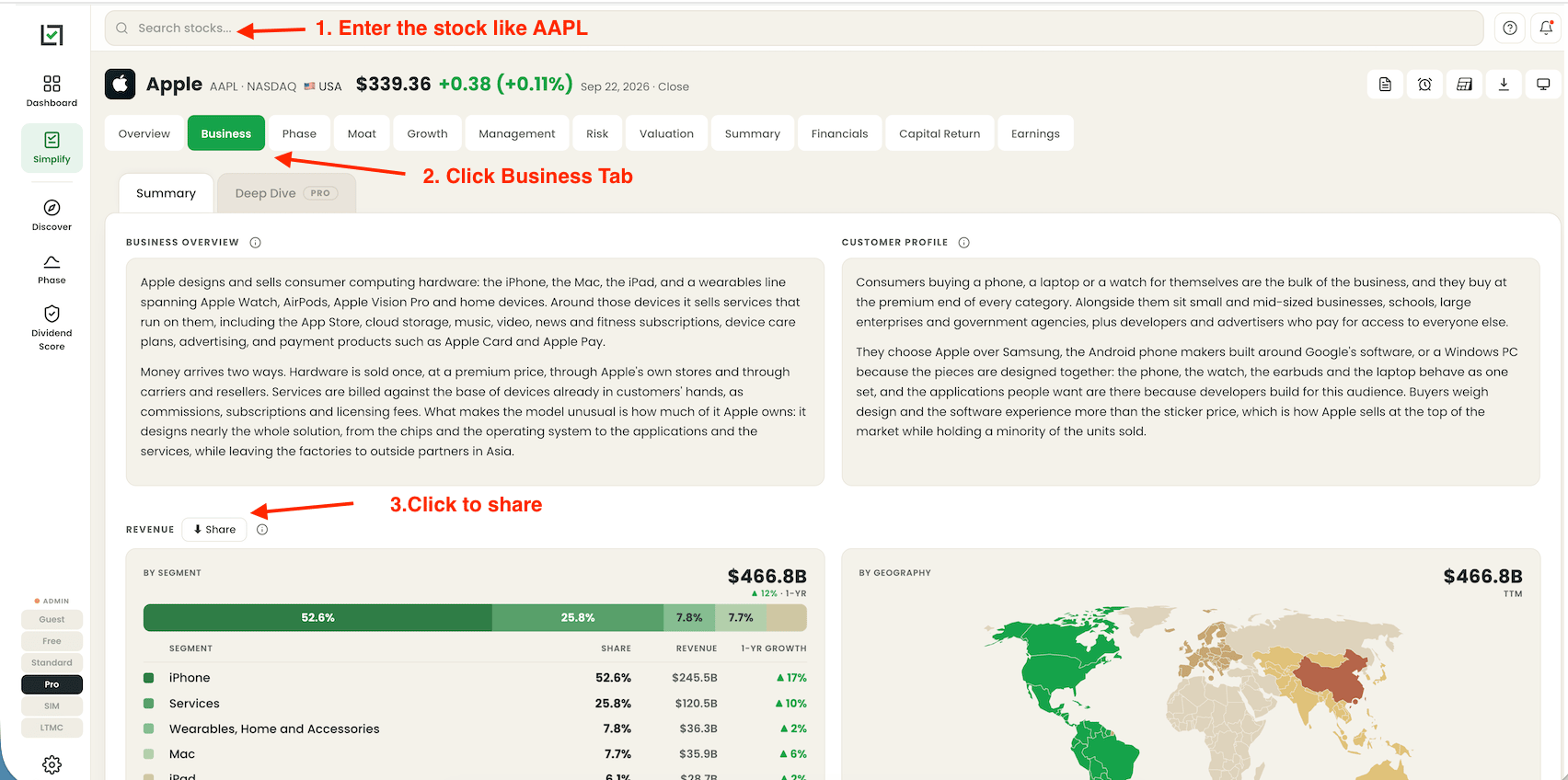Switch to the Valuation tab
The image size is (1568, 780).
[x=666, y=133]
